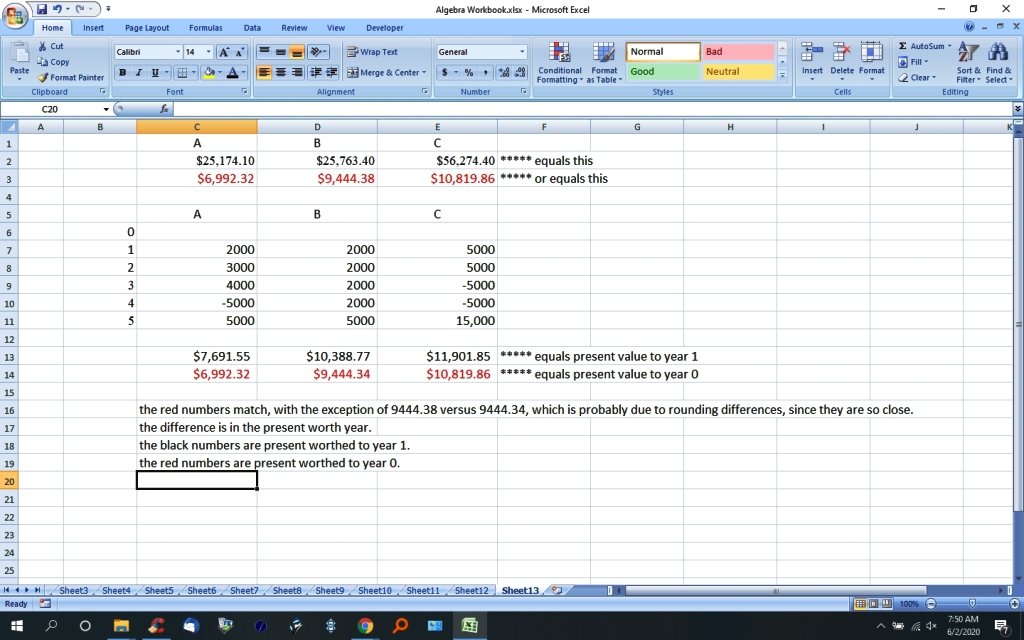Viewport: 1024px width, 640px height.
Task: Apply comma style number format
Action: pyautogui.click(x=485, y=72)
